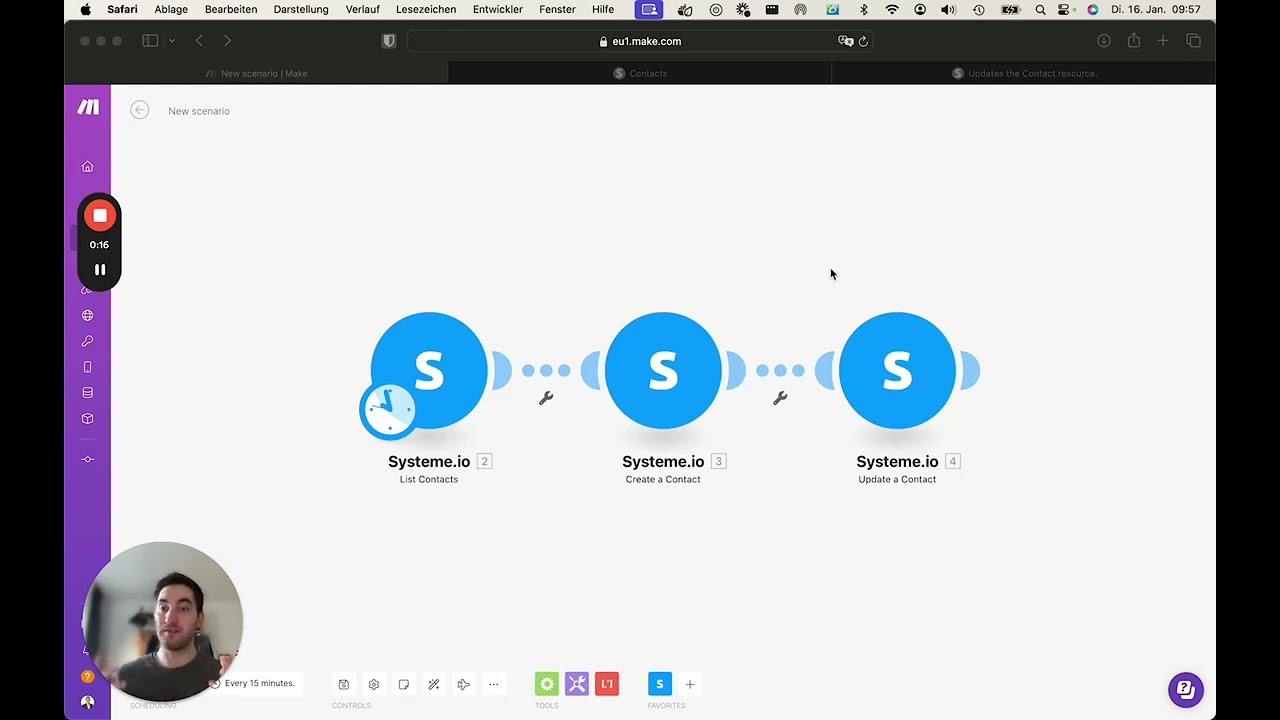Click the Make logo in the sidebar
1280x720 pixels.
click(88, 107)
